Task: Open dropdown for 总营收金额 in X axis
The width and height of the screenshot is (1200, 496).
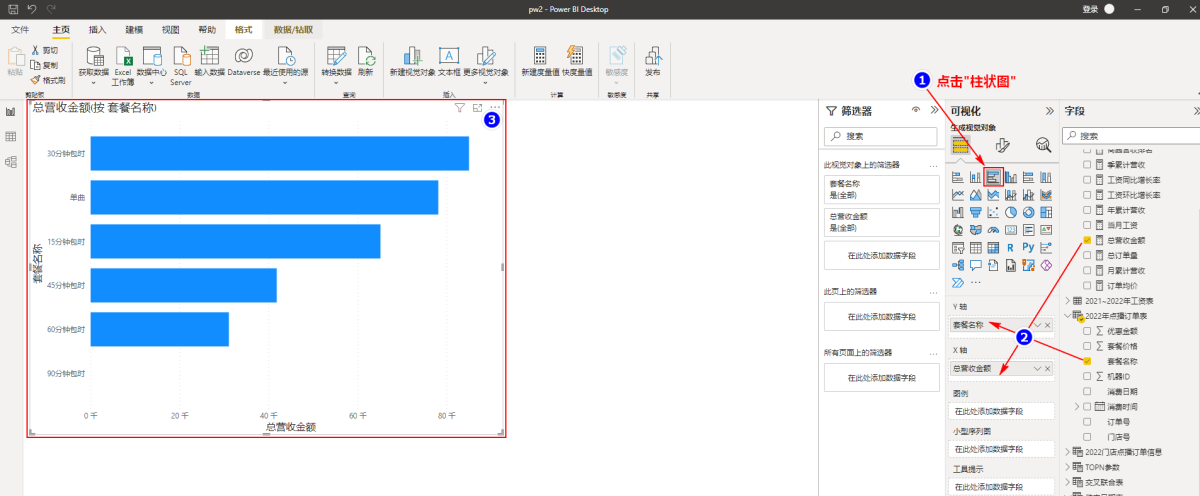Action: click(x=1038, y=368)
